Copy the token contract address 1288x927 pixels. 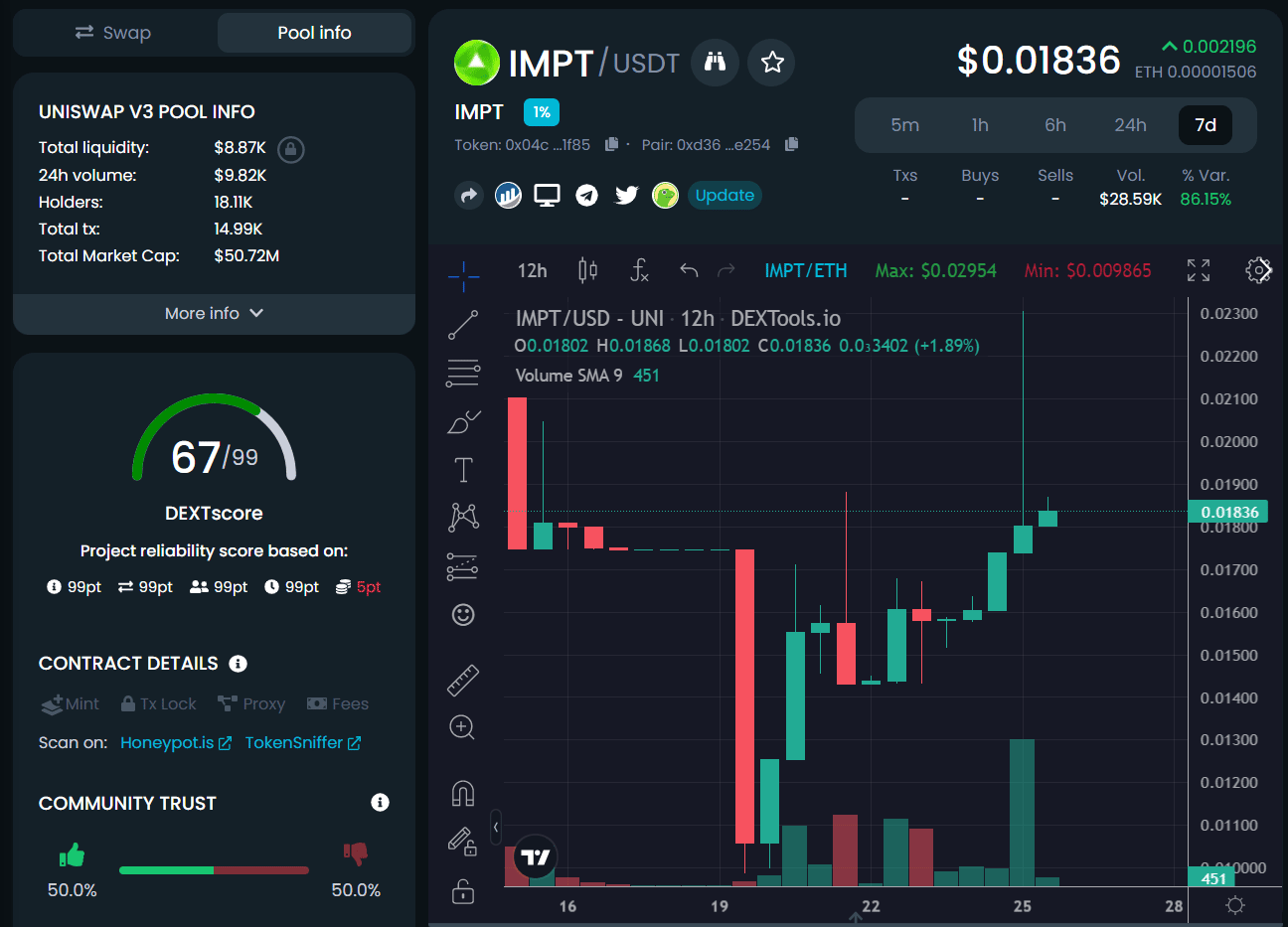click(611, 144)
